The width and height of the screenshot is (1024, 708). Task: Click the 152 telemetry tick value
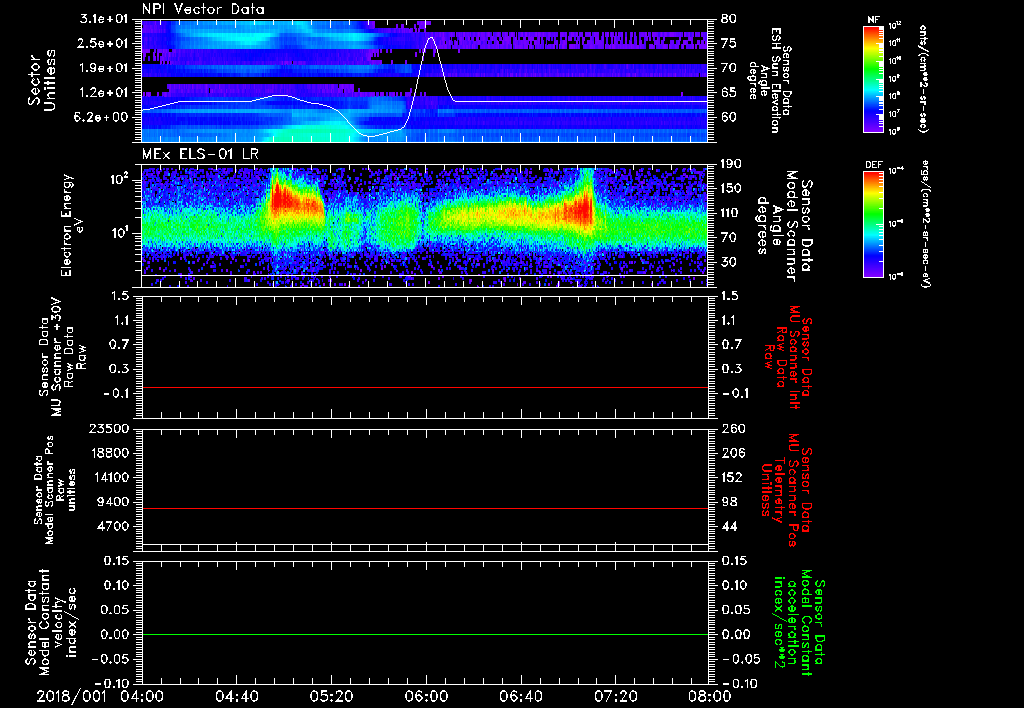(x=732, y=477)
